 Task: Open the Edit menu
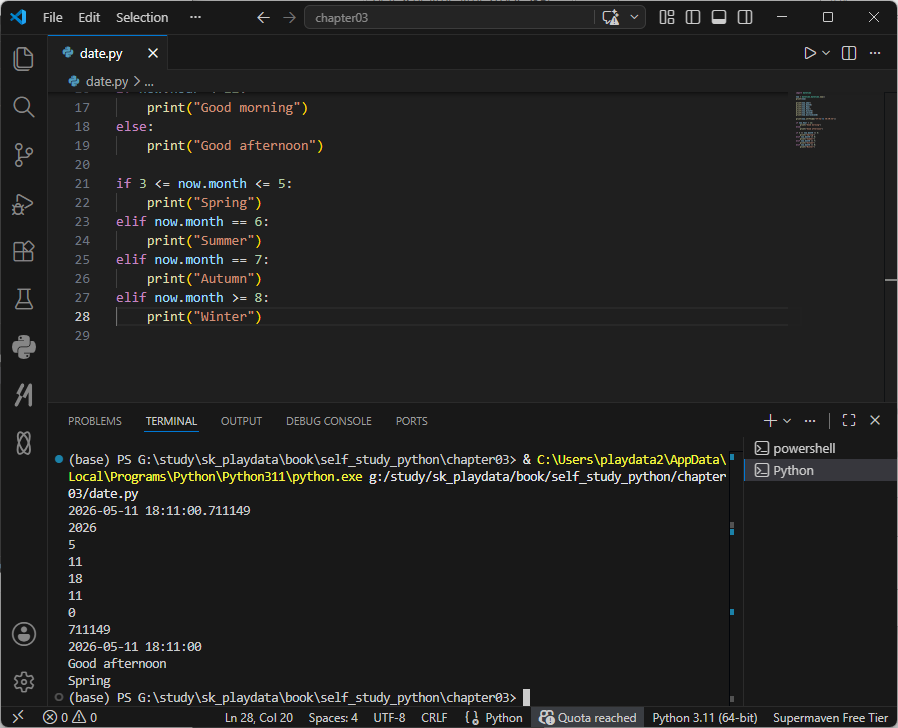click(89, 18)
